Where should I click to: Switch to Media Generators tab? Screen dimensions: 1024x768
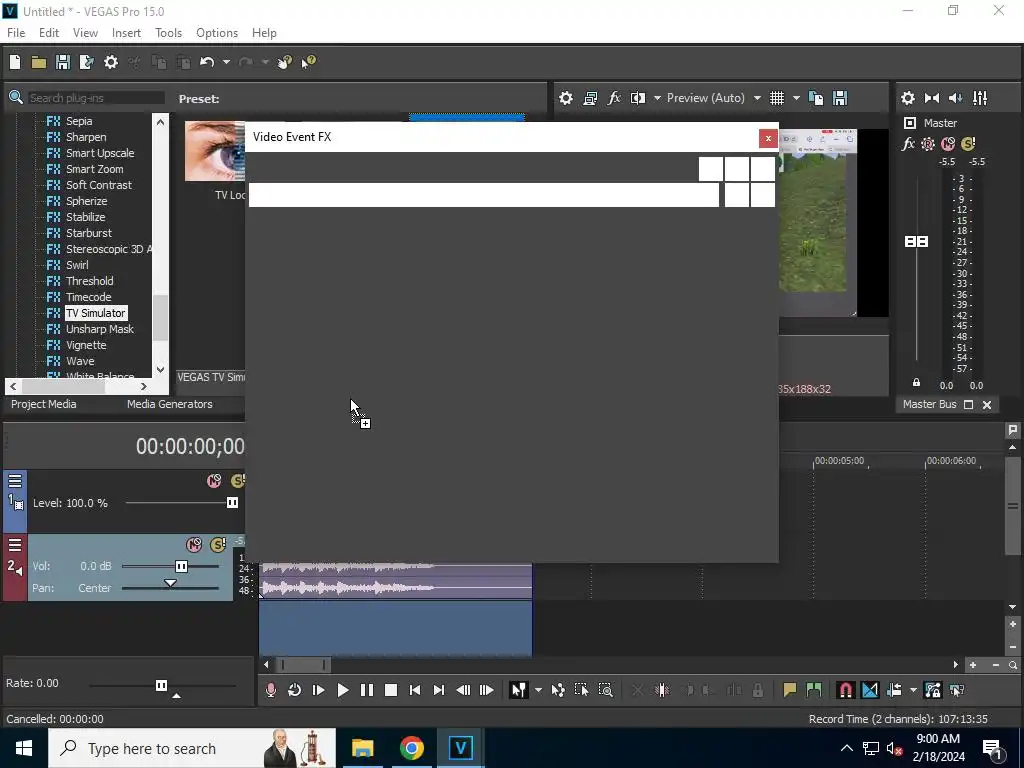point(170,404)
